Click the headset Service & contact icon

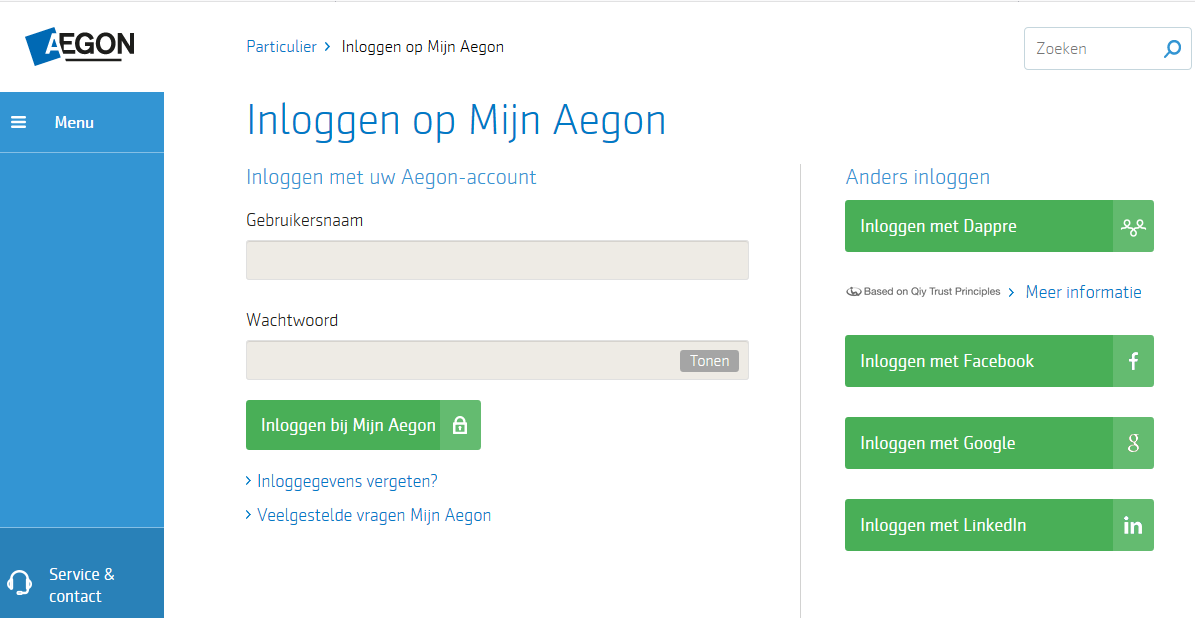[x=20, y=584]
